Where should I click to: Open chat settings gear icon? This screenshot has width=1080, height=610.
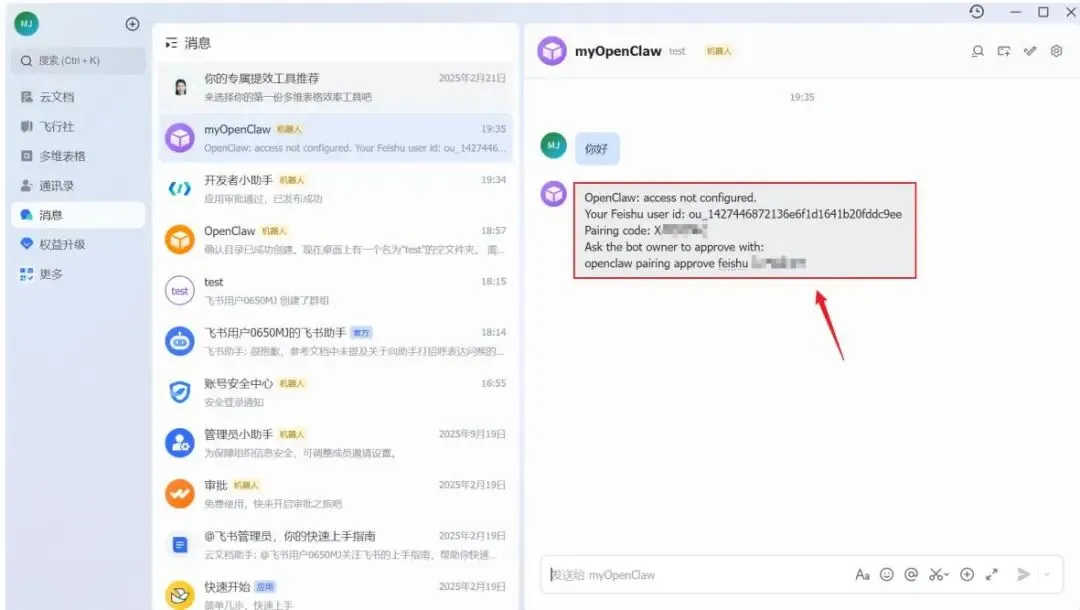click(1056, 51)
